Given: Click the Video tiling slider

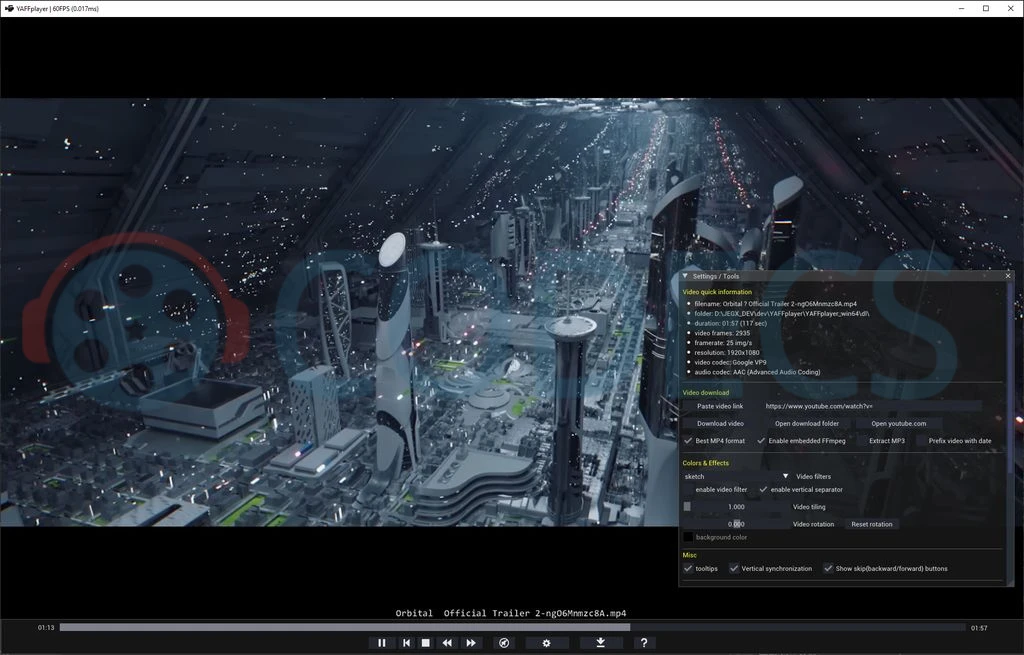Looking at the screenshot, I should coord(736,507).
